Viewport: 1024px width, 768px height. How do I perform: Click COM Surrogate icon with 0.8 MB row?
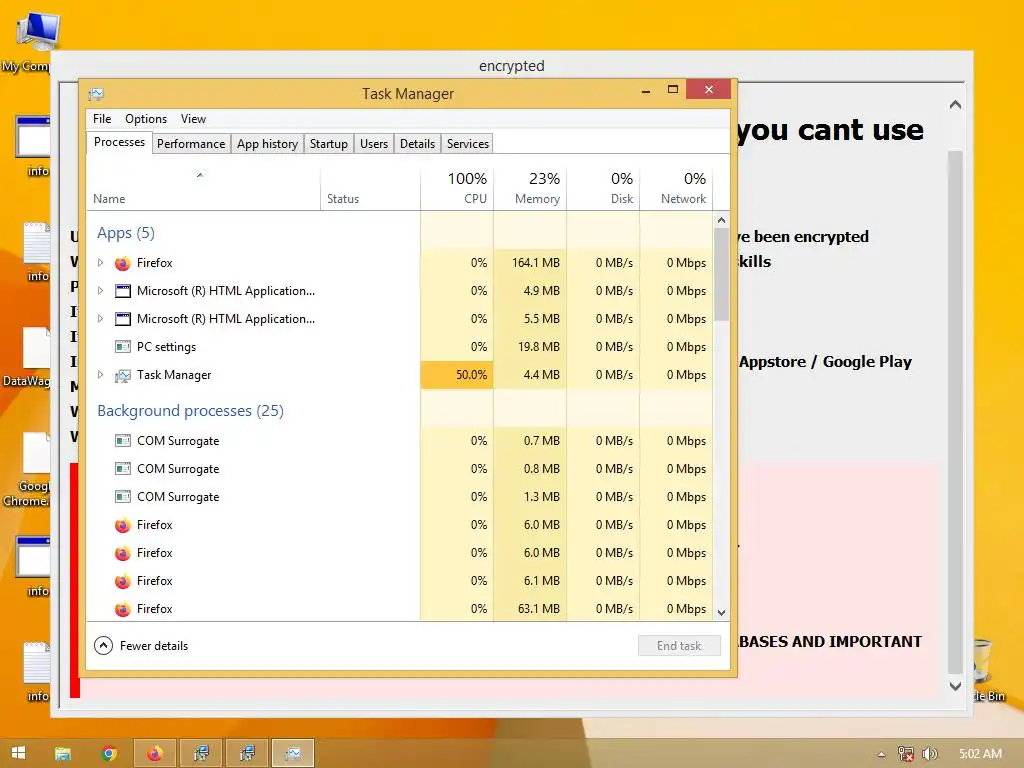(x=122, y=469)
